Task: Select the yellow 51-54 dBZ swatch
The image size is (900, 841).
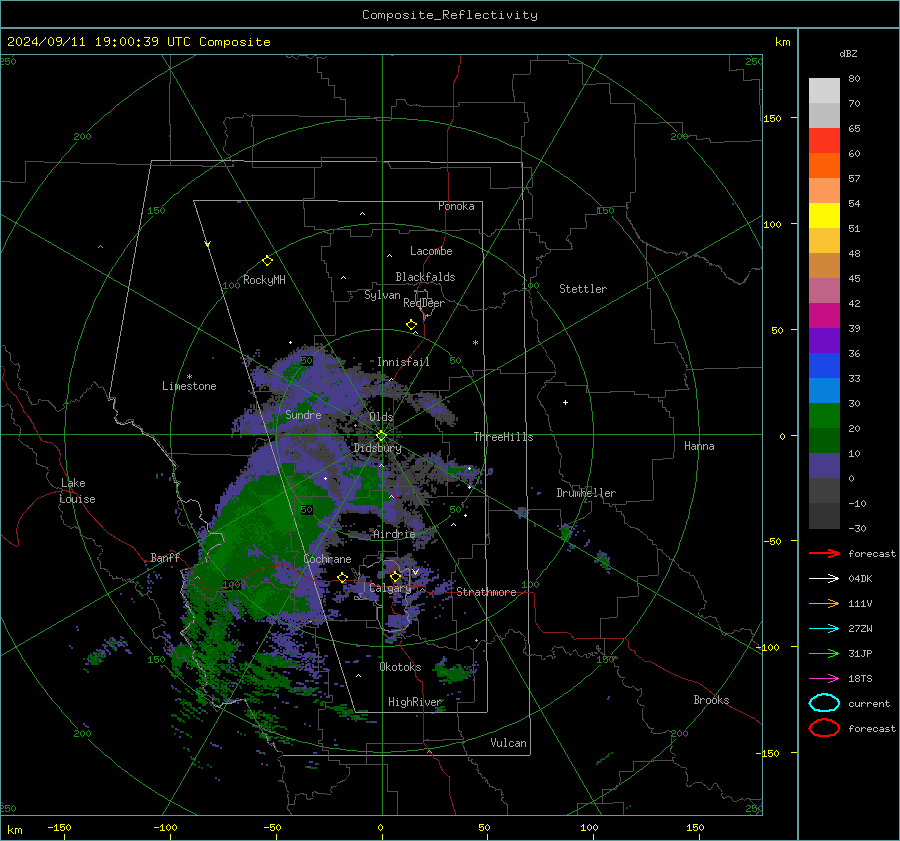Action: point(824,216)
